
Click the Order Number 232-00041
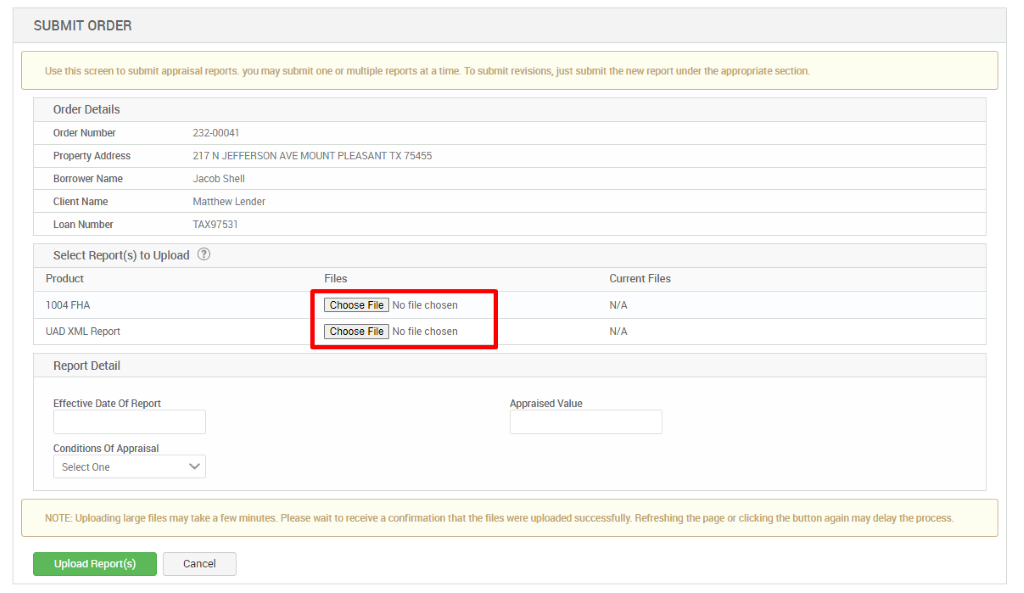217,132
